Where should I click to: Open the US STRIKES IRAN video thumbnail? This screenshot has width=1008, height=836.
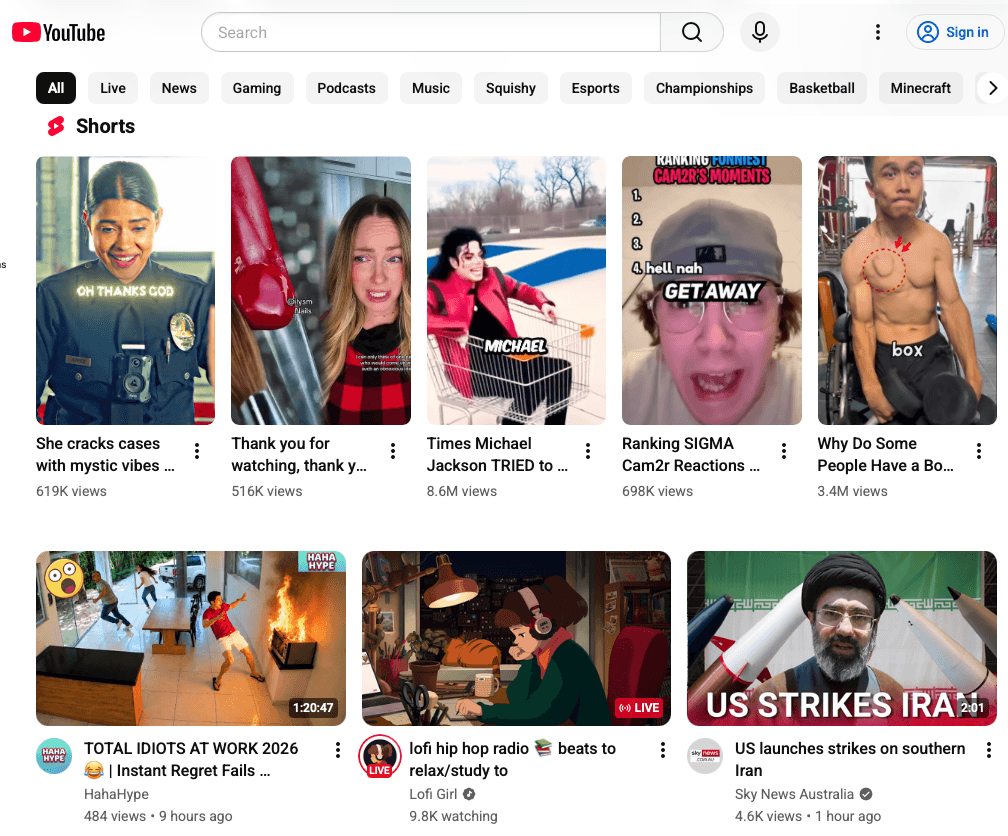(x=842, y=639)
